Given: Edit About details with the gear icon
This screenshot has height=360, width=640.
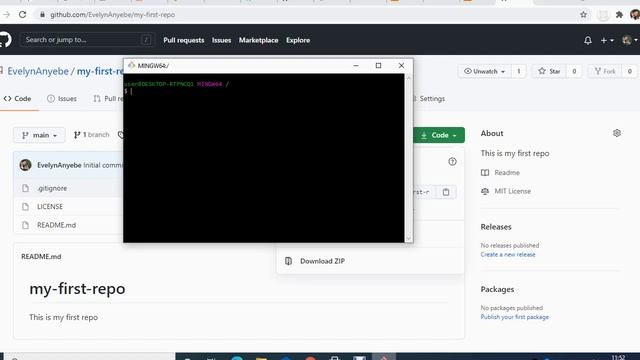Looking at the screenshot, I should [x=617, y=133].
